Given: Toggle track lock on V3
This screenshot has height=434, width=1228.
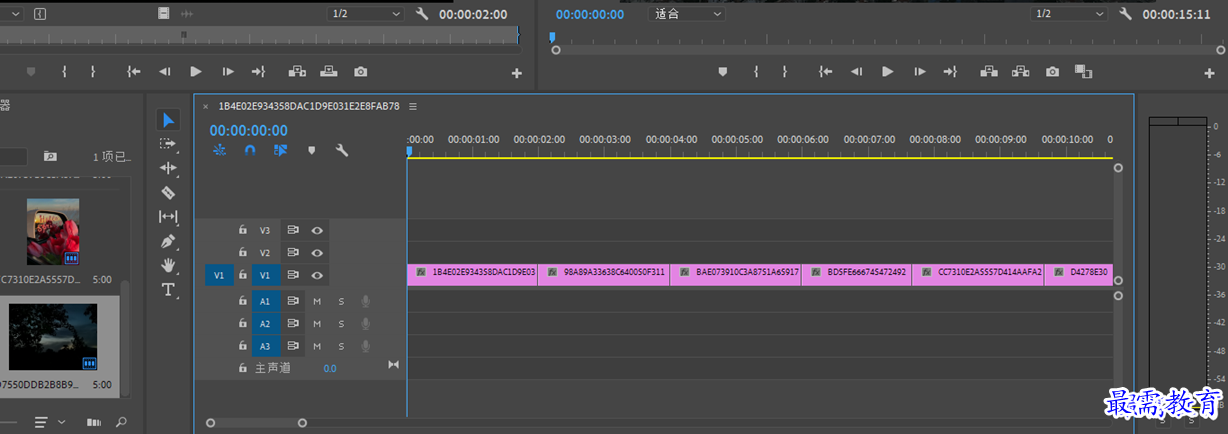Looking at the screenshot, I should tap(242, 230).
